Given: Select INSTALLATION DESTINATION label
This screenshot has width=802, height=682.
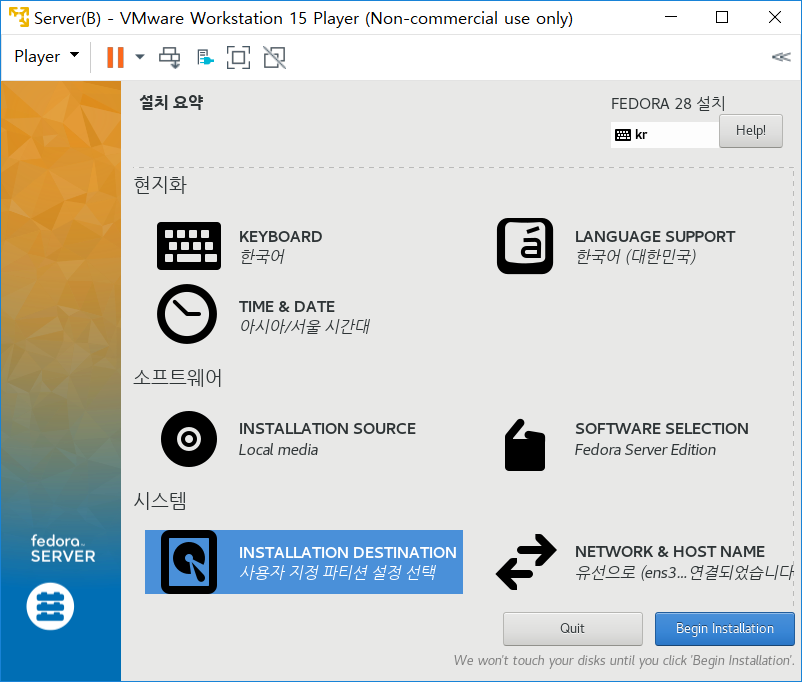Looking at the screenshot, I should point(348,553).
